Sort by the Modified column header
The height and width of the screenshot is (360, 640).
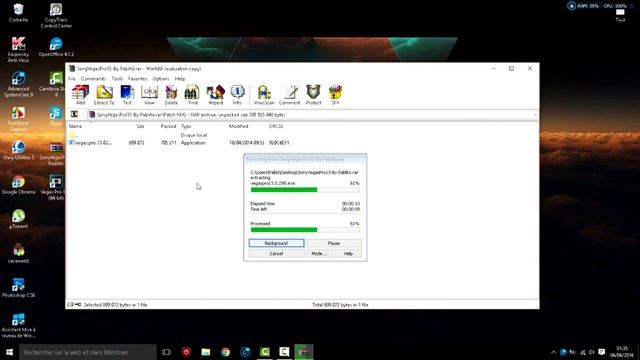click(x=238, y=126)
